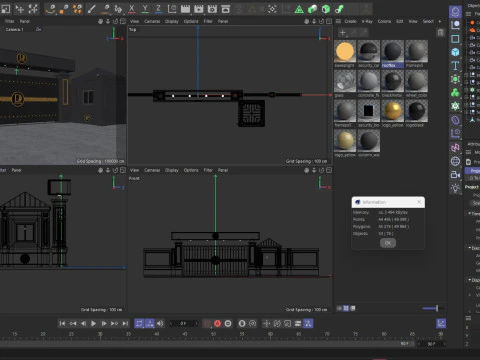Maximize the Top viewport toggle icon
The height and width of the screenshot is (360, 480).
click(x=329, y=21)
